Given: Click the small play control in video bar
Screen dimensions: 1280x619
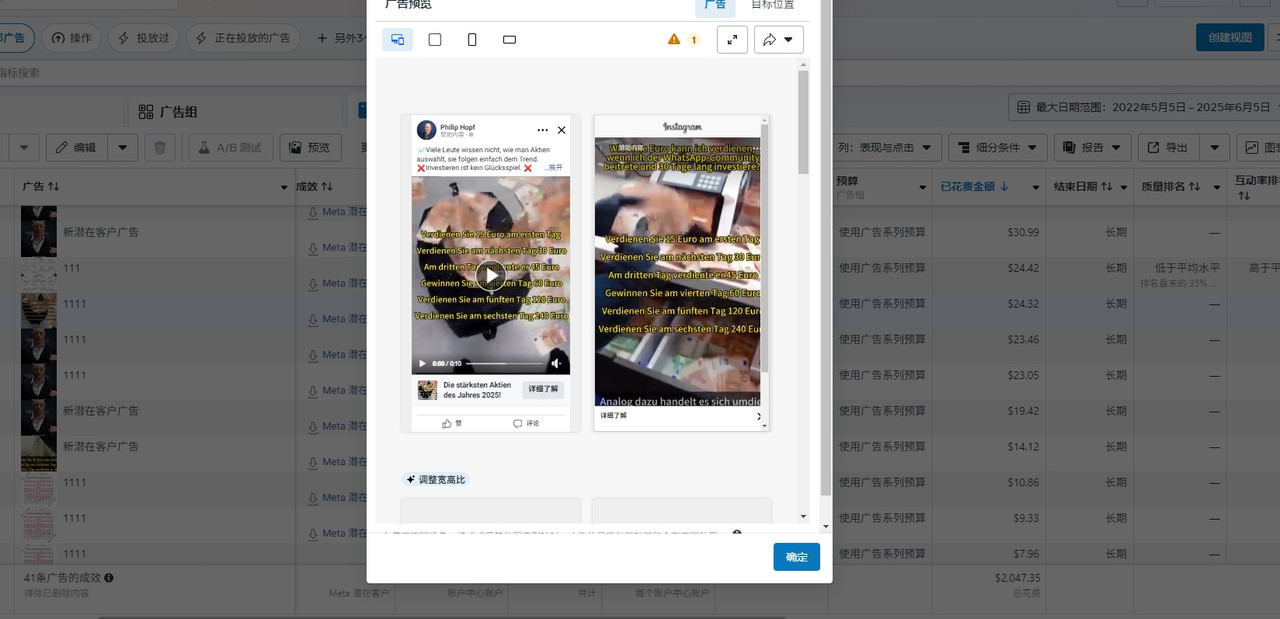Looking at the screenshot, I should click(x=422, y=364).
